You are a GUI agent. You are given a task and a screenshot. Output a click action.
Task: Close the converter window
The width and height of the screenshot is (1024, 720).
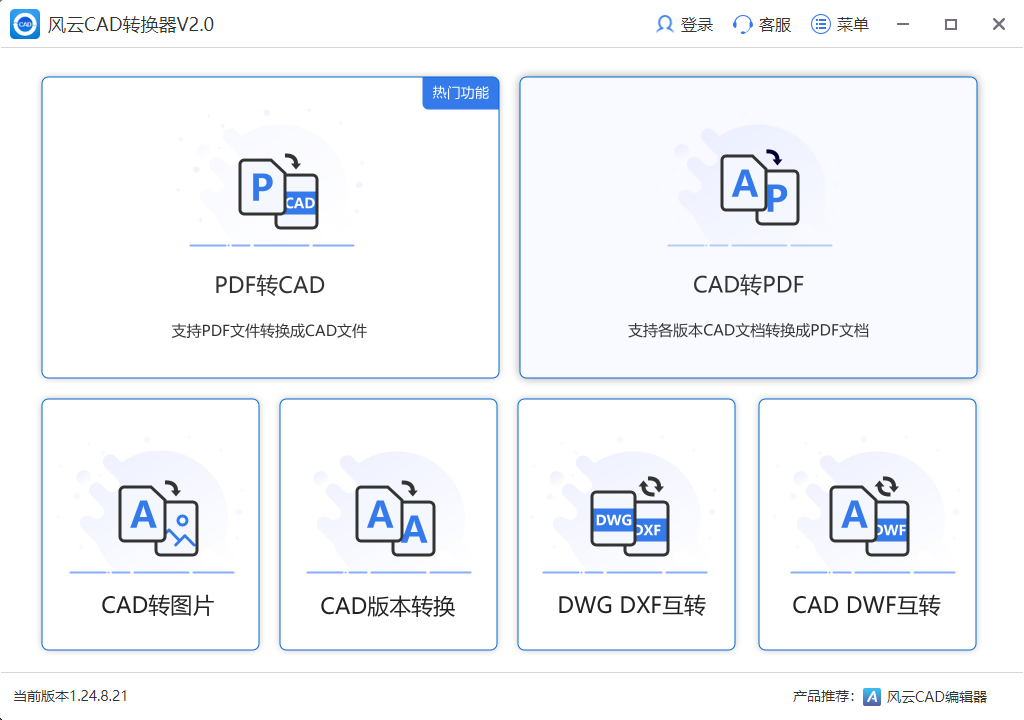click(x=999, y=25)
